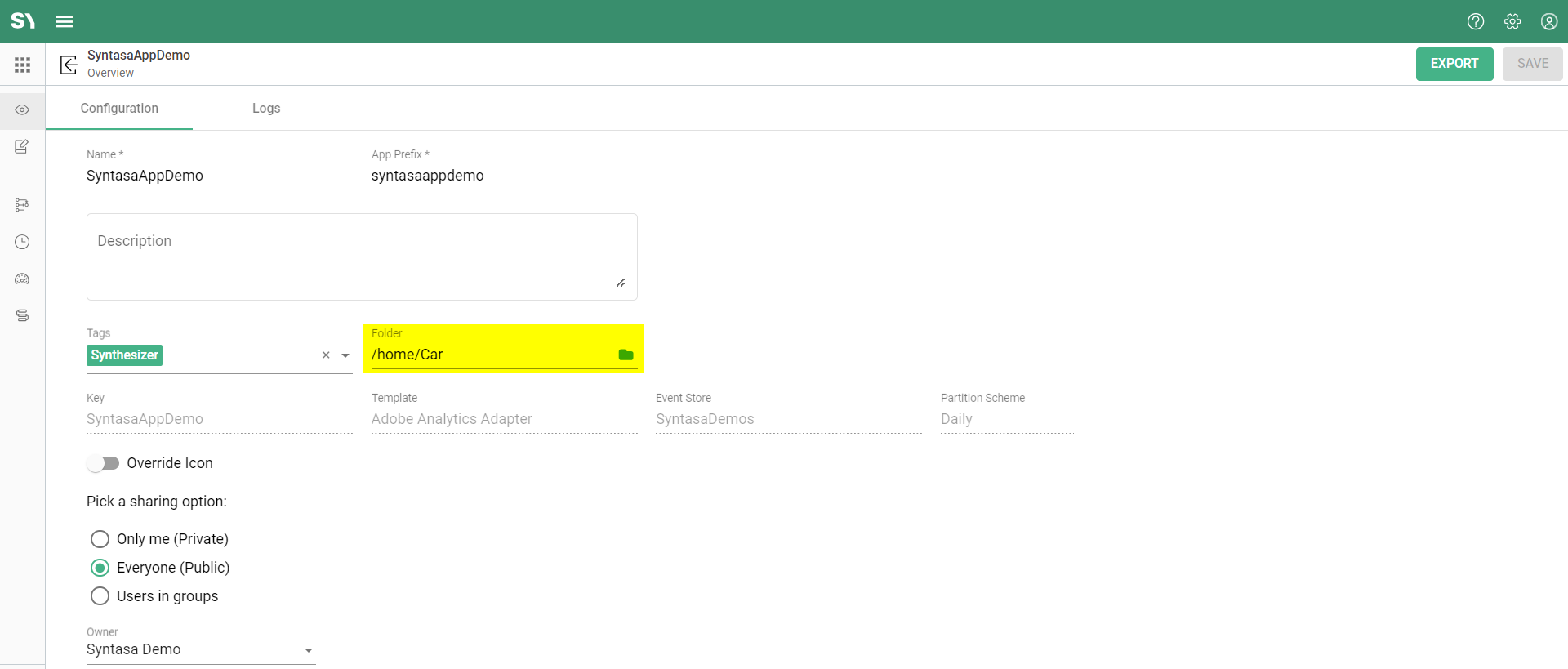Open the apps grid icon
The height and width of the screenshot is (669, 1568).
(x=22, y=65)
